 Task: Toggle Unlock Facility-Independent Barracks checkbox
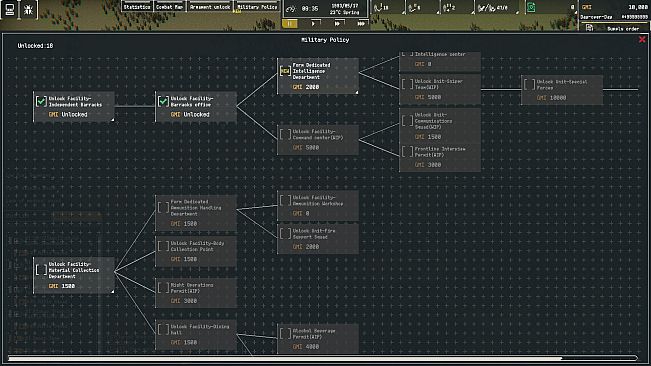click(41, 101)
